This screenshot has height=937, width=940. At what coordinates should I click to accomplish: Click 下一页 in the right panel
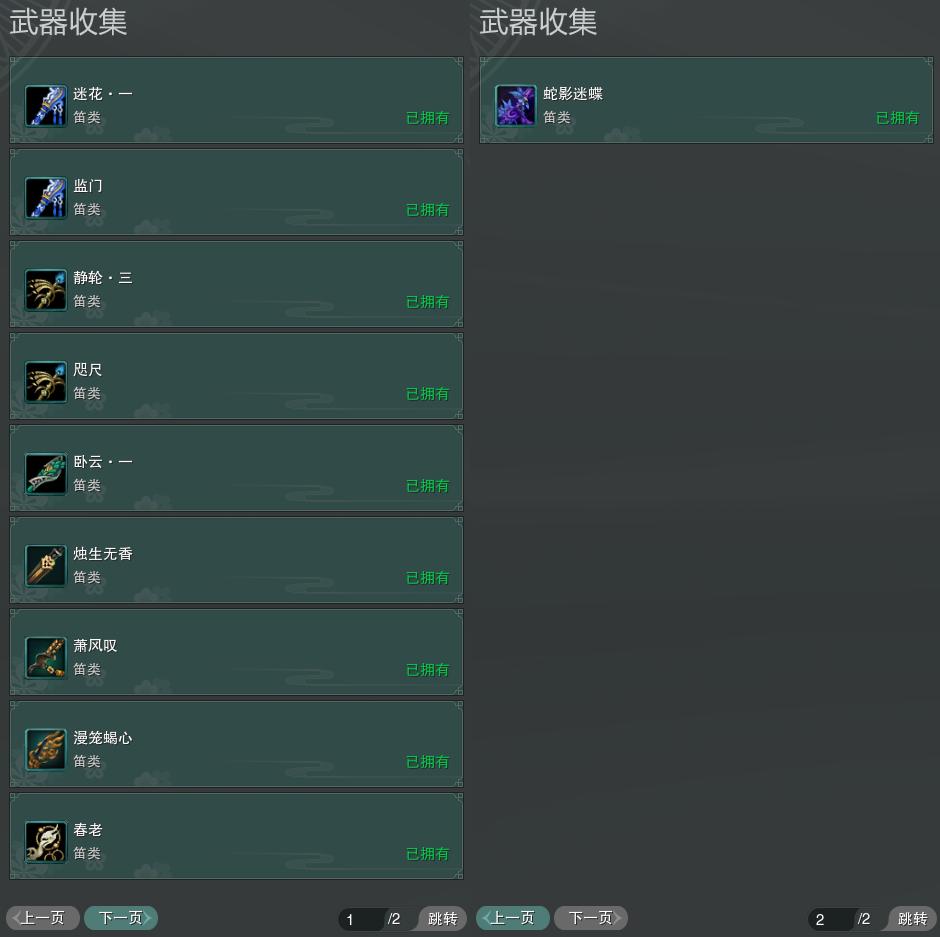[x=591, y=918]
